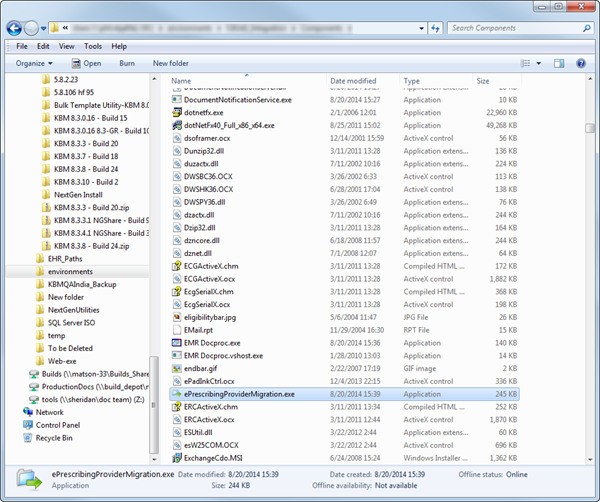The image size is (600, 502).
Task: Select the KBMQAIndia_Backup folder
Action: coord(82,285)
